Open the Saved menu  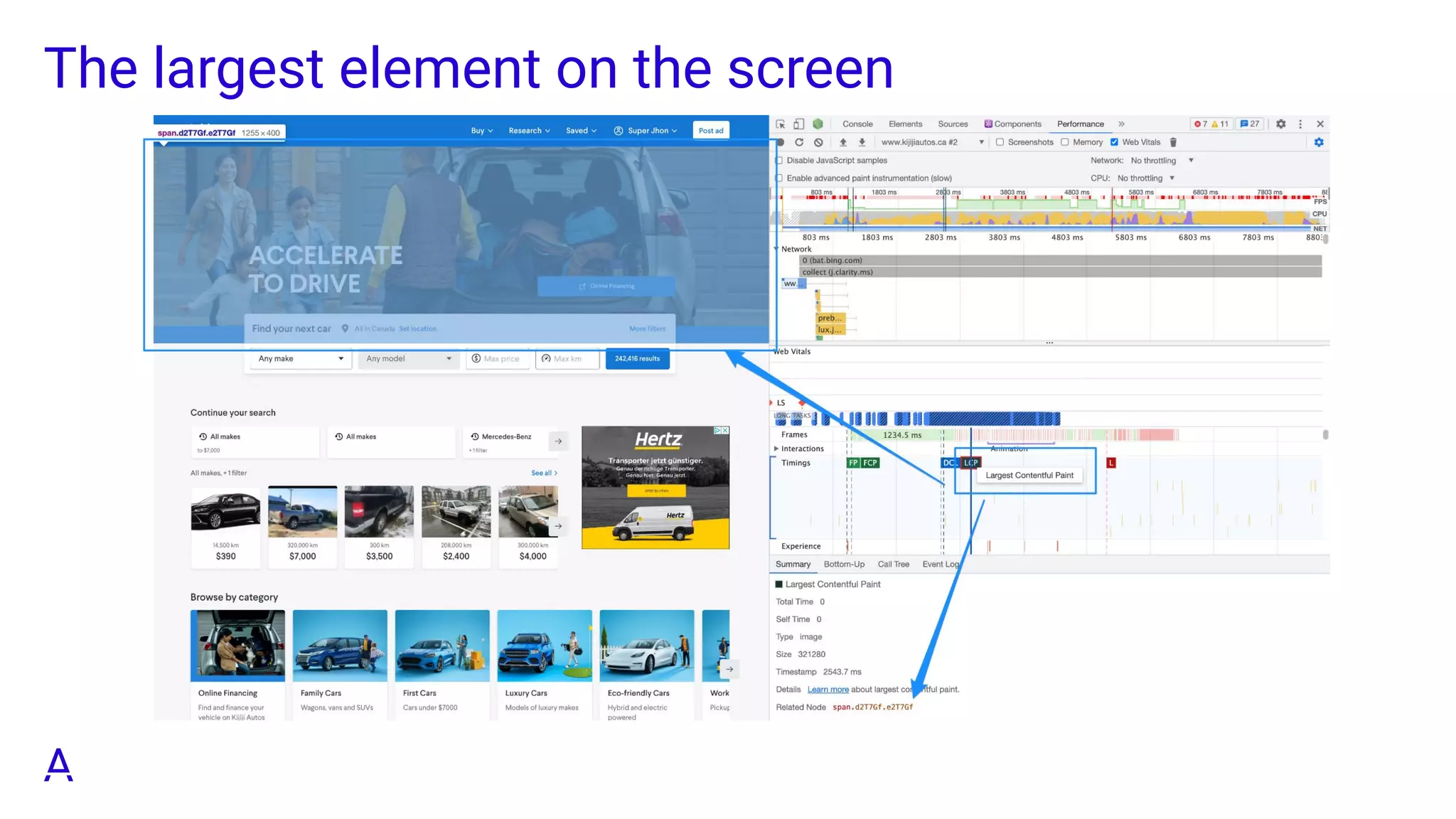pyautogui.click(x=582, y=131)
